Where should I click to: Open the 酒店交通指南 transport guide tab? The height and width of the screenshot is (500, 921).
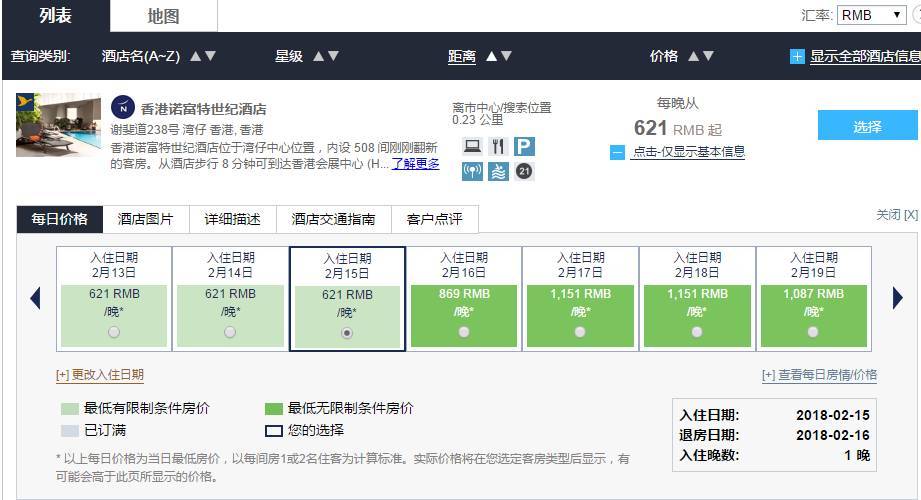[x=334, y=220]
